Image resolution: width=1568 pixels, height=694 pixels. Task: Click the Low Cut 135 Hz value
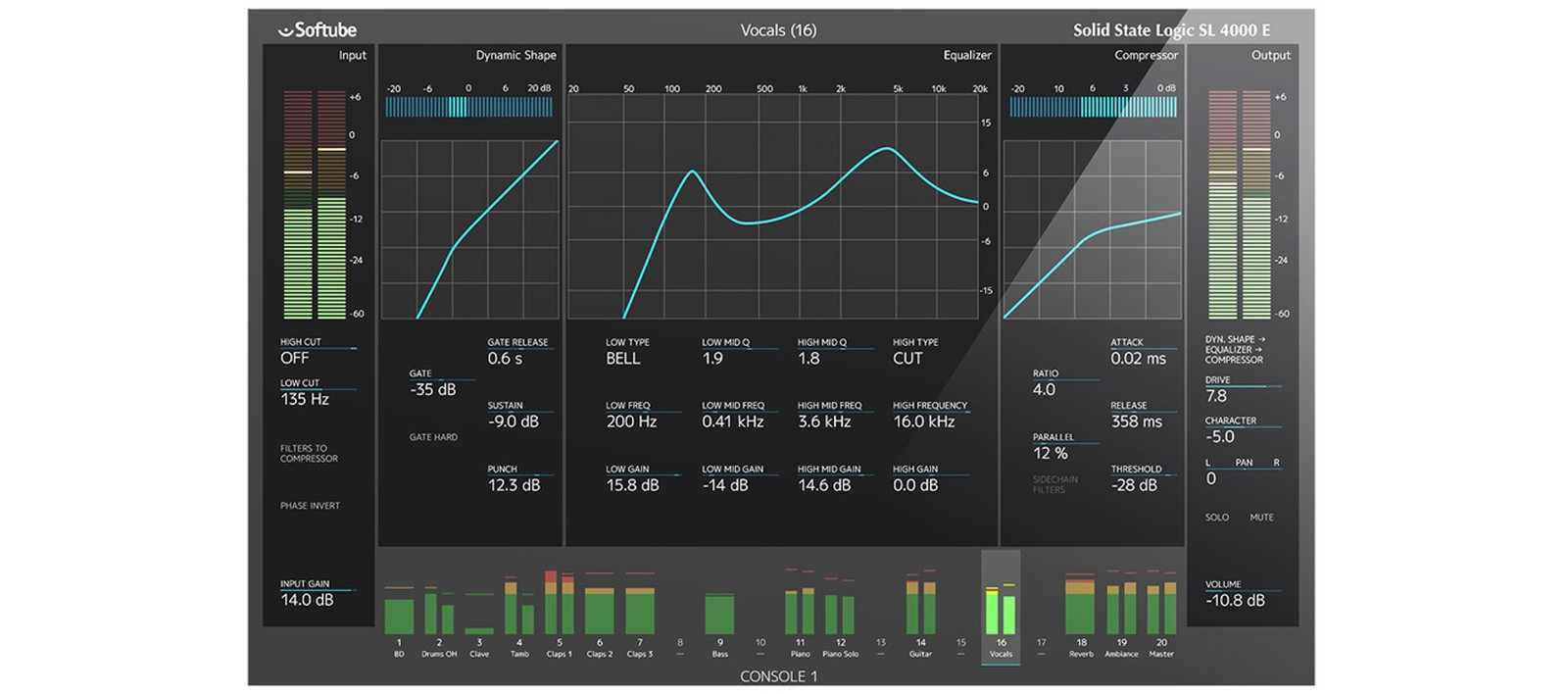pyautogui.click(x=305, y=400)
